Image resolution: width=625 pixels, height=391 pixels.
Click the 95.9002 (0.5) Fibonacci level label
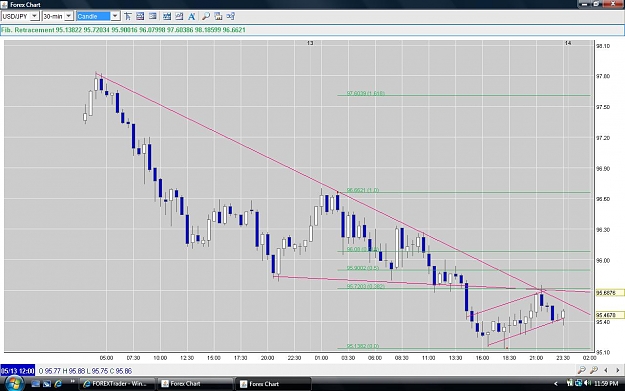pyautogui.click(x=363, y=268)
